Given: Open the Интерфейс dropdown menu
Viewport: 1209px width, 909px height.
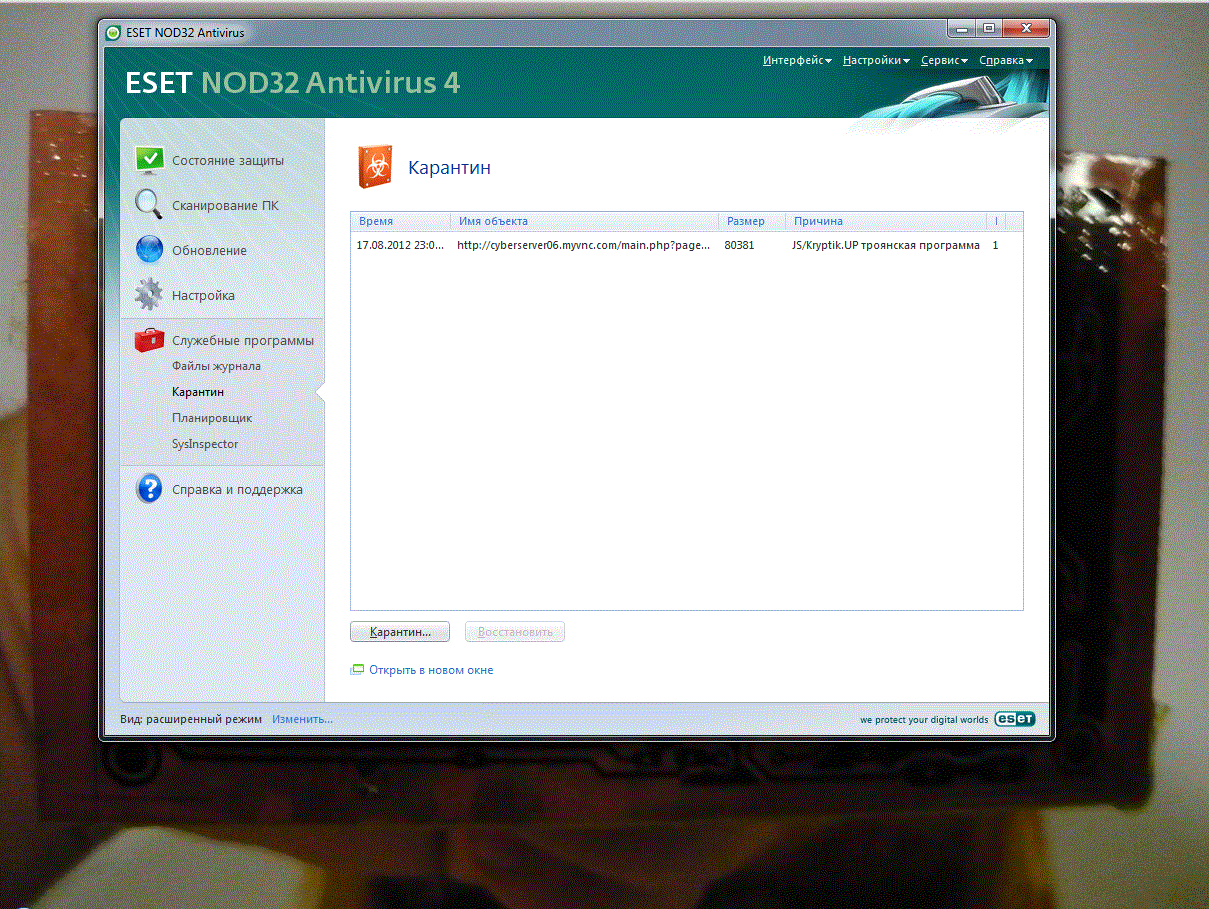Looking at the screenshot, I should click(796, 61).
